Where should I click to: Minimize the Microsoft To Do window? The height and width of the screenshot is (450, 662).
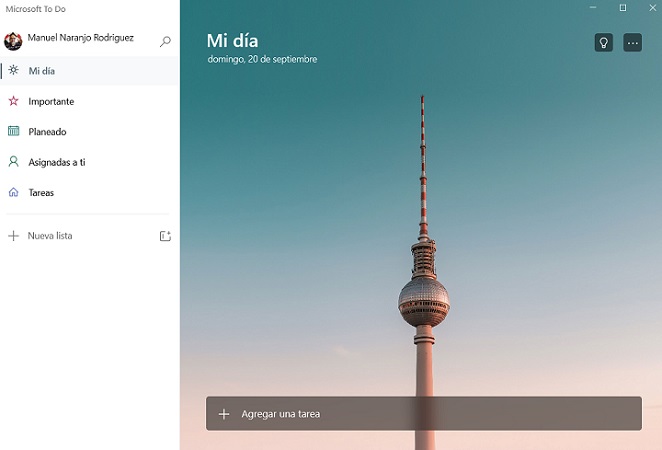point(593,8)
